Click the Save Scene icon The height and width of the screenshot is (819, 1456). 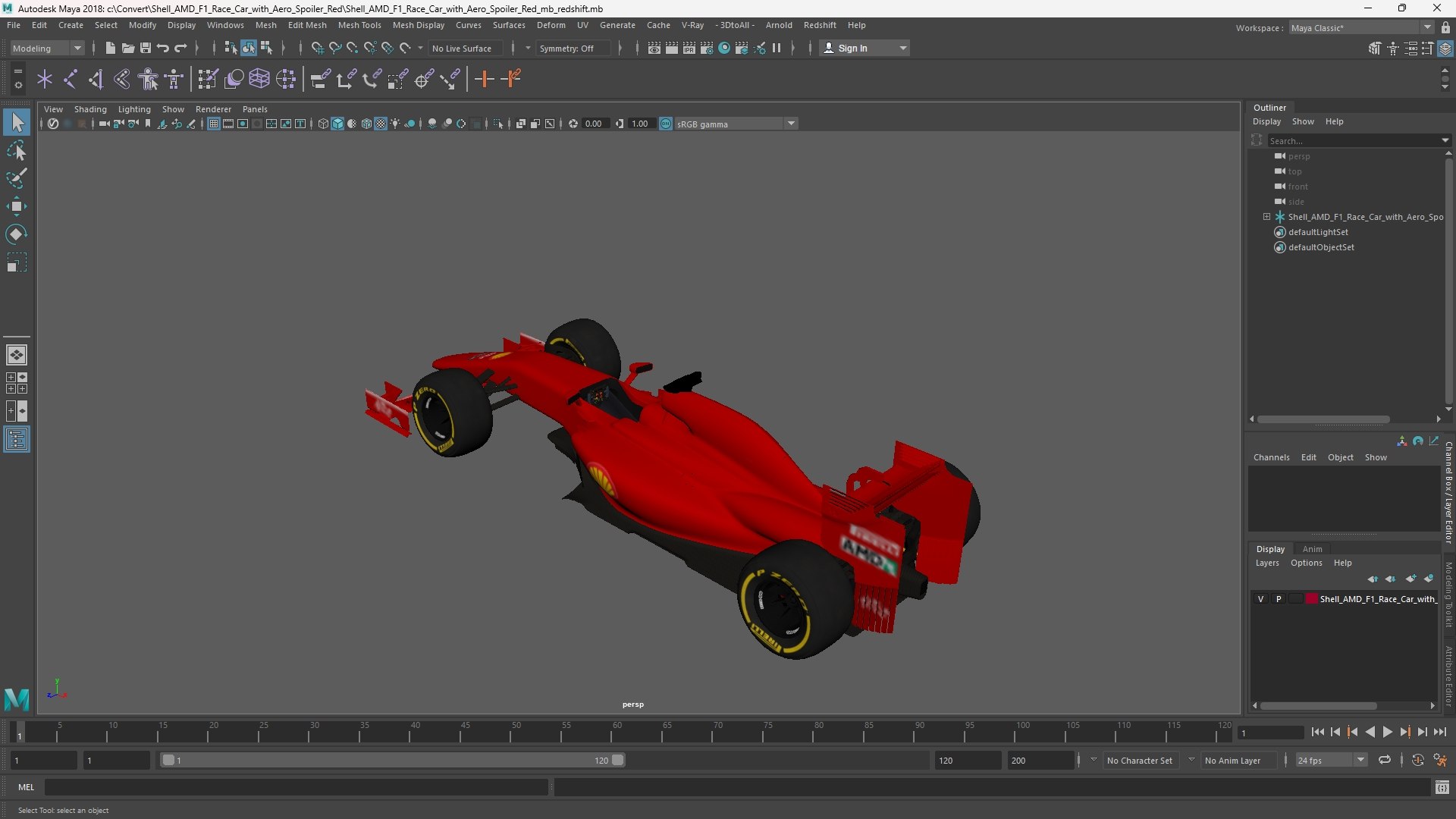[146, 48]
